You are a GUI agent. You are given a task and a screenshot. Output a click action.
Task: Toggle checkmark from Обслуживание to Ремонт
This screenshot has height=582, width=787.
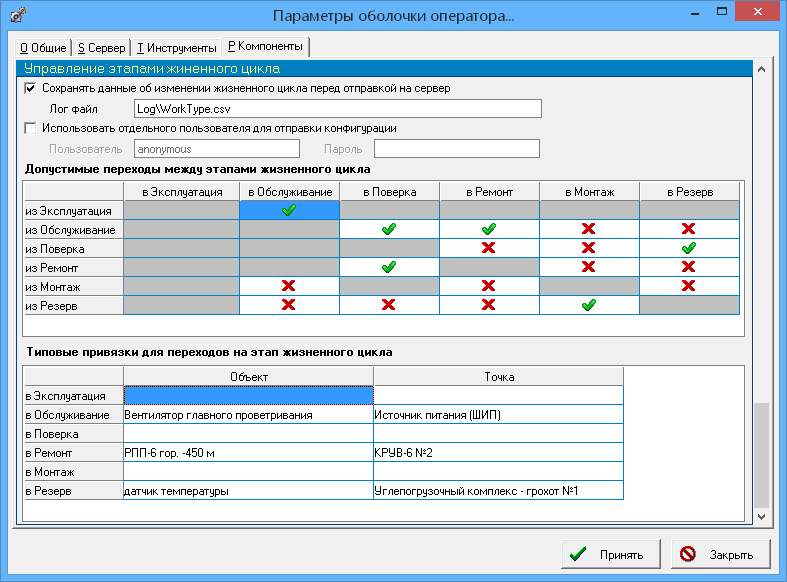(489, 229)
